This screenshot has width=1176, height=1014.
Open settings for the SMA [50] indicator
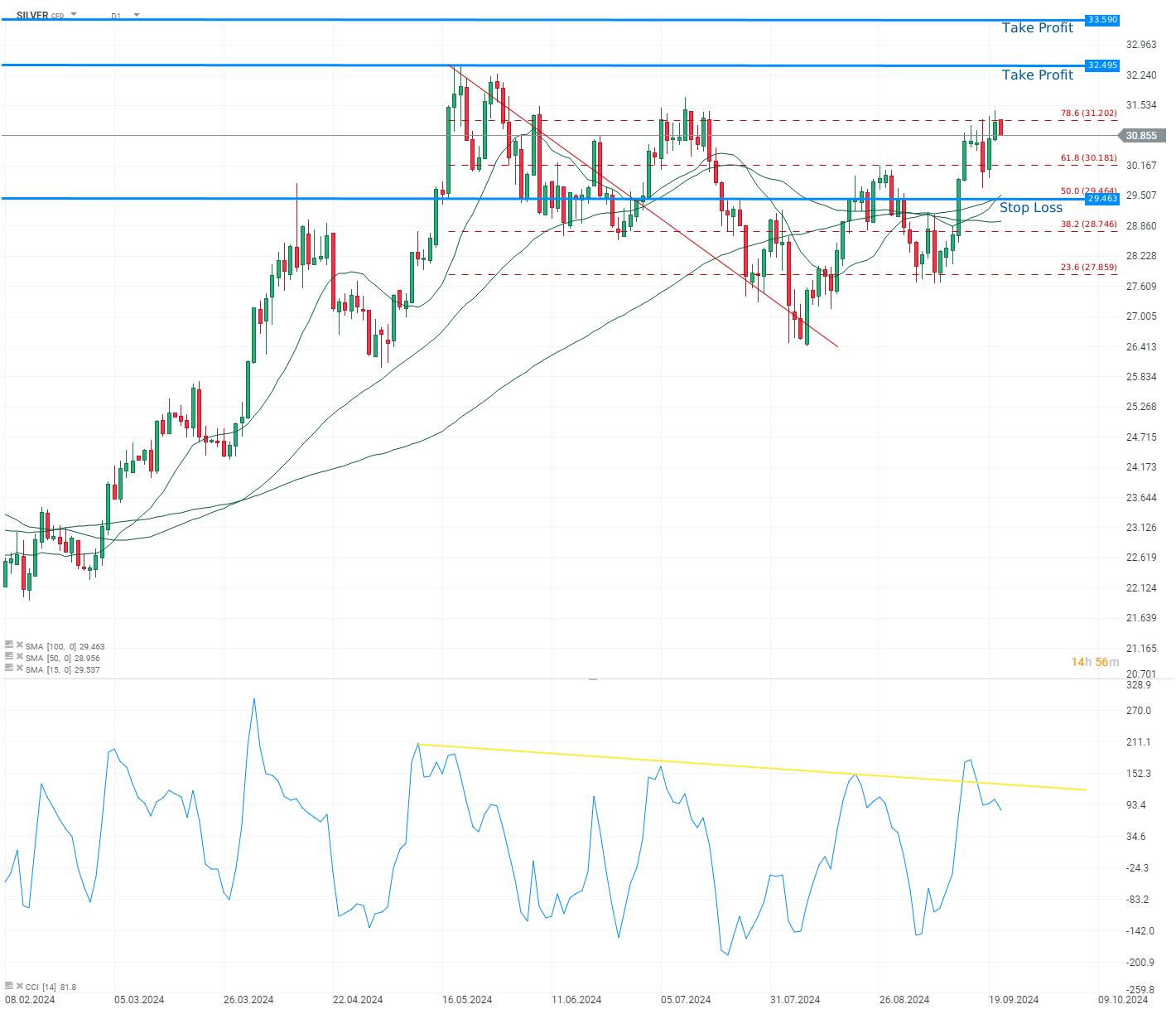pos(8,657)
